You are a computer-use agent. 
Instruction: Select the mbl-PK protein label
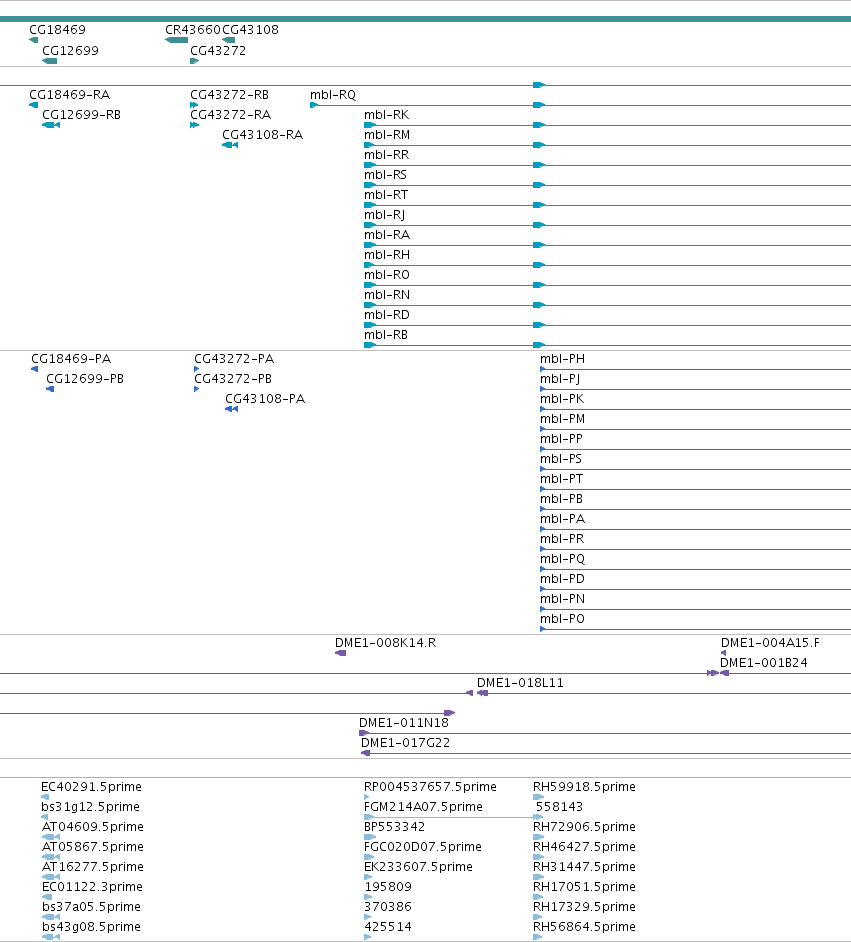point(562,399)
